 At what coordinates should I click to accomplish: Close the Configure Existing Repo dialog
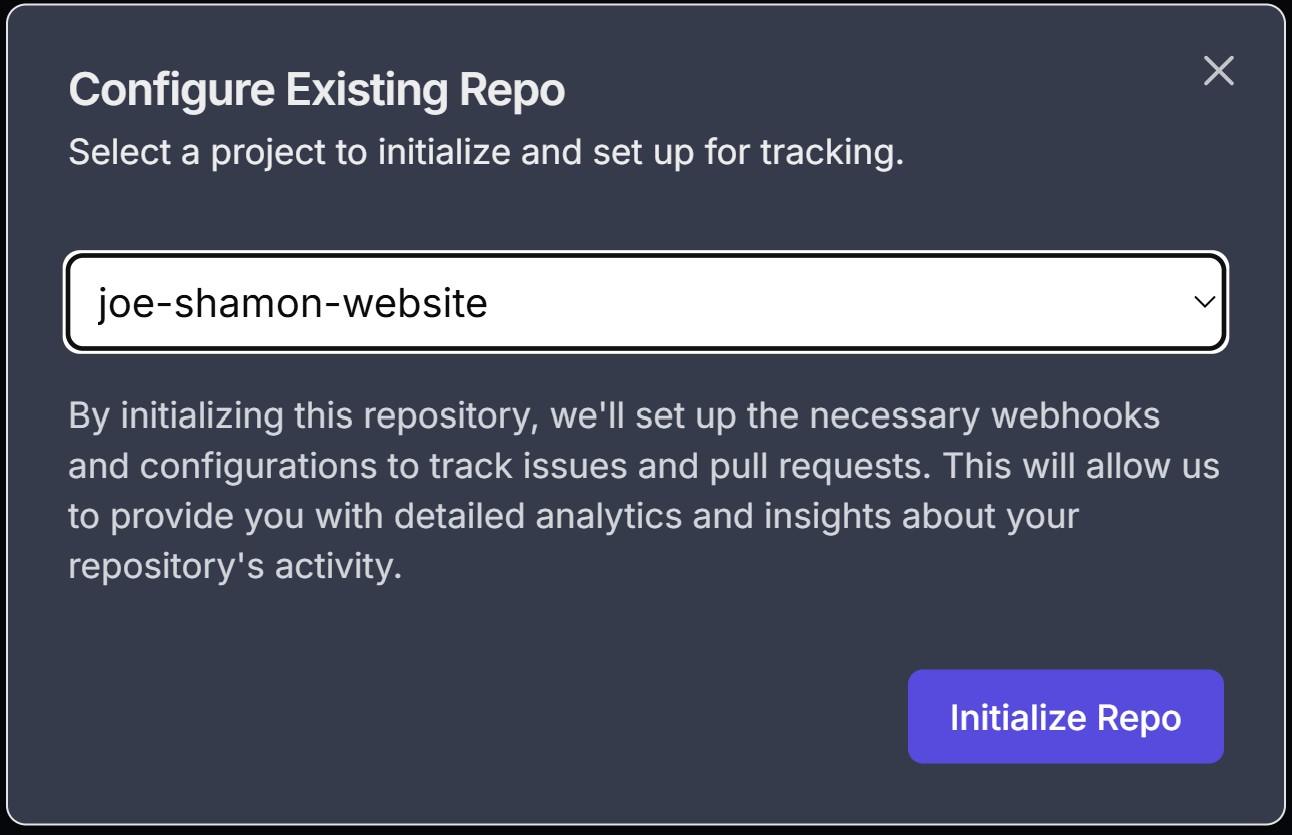point(1218,72)
